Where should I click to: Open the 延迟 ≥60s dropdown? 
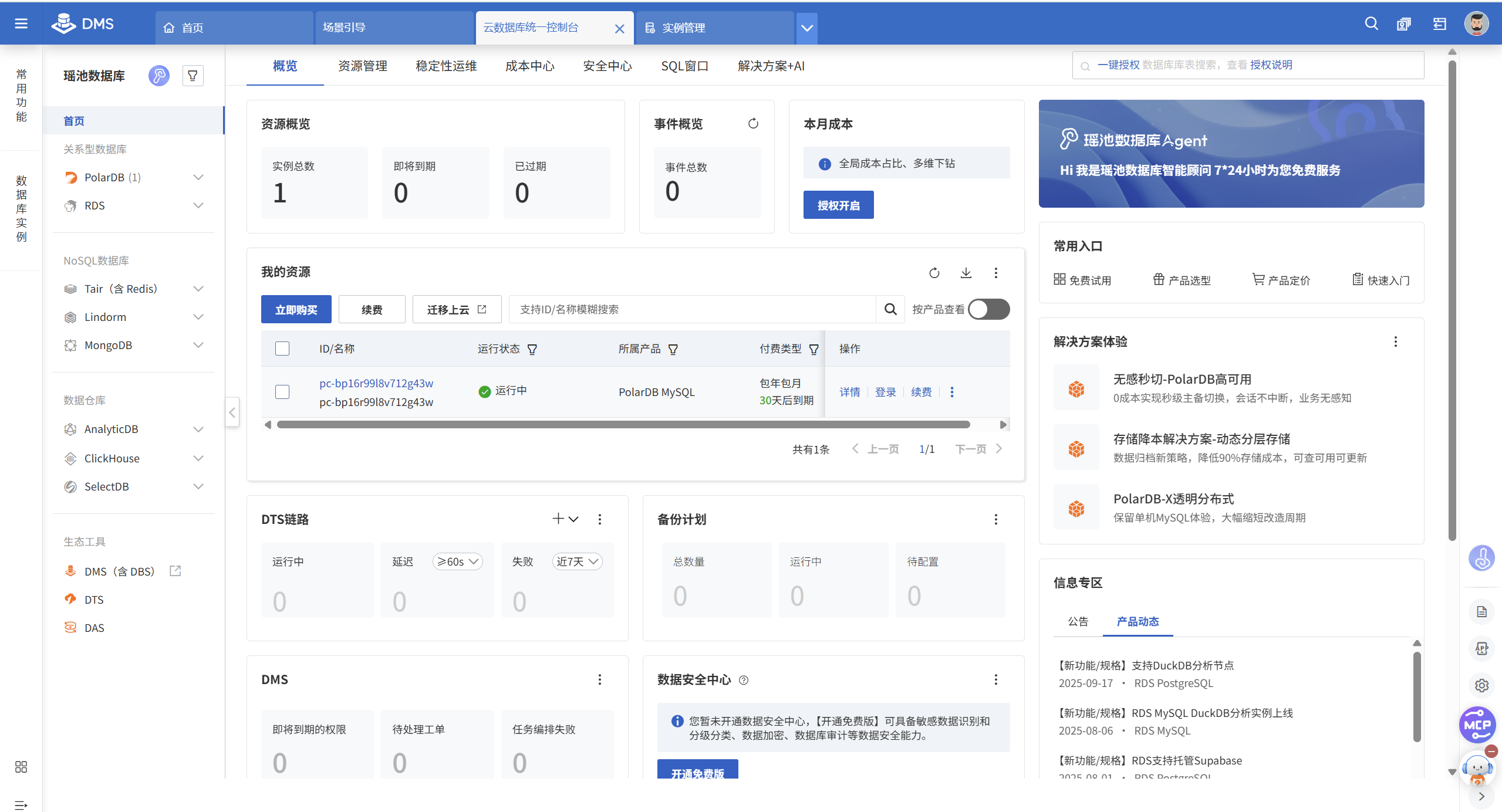pos(458,561)
